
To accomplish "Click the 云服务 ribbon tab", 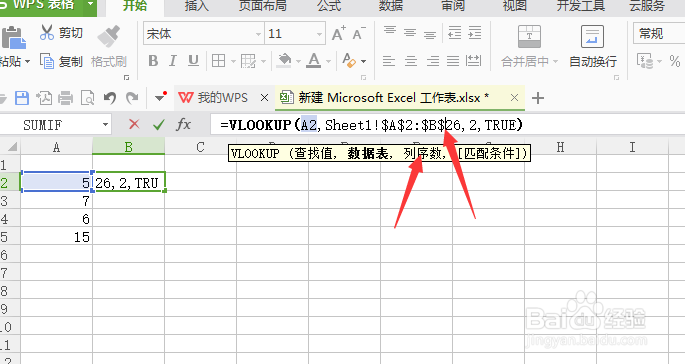I will [x=647, y=6].
